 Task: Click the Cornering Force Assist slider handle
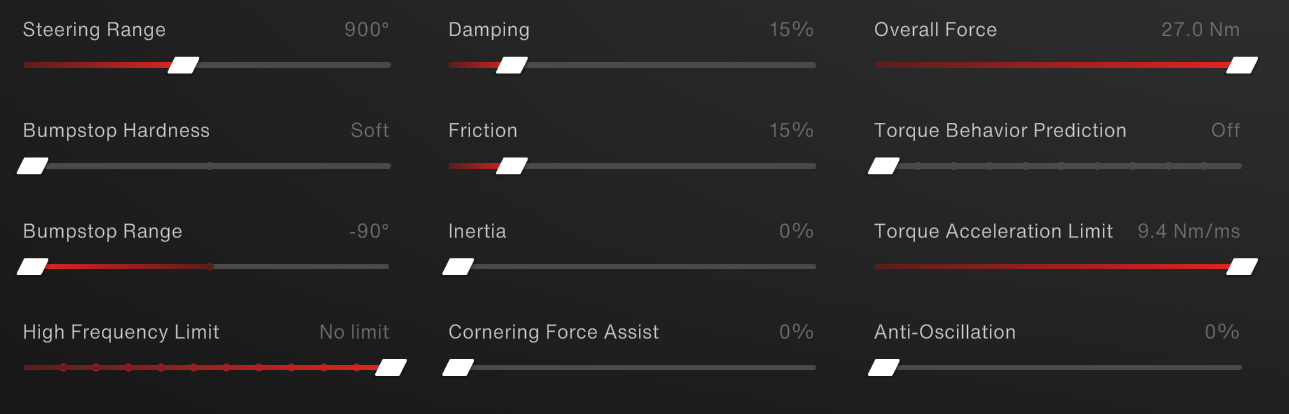coord(458,368)
